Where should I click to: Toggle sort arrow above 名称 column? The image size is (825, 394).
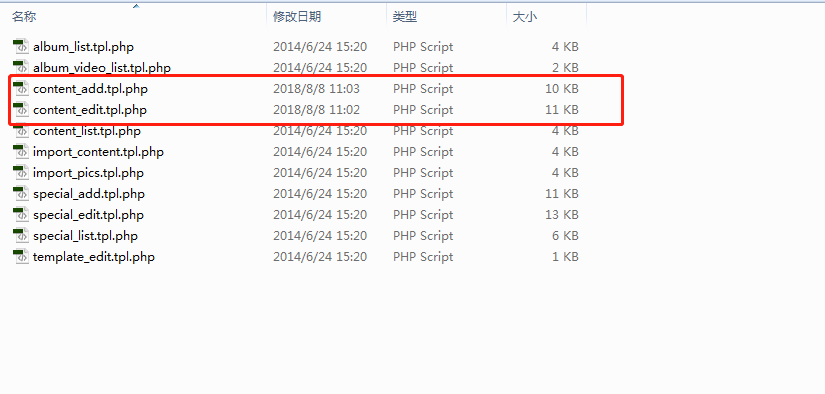point(136,6)
